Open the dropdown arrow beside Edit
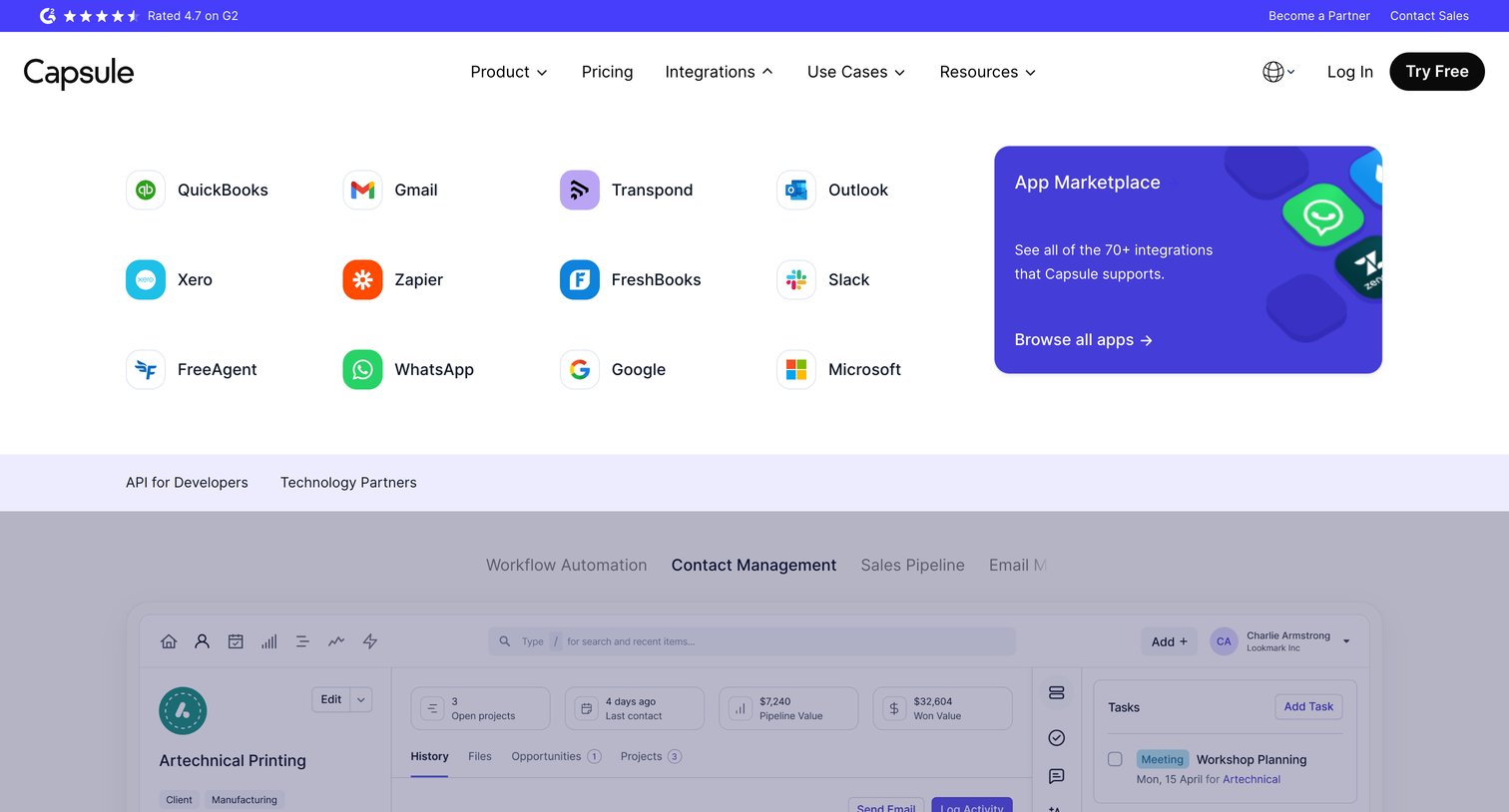Image resolution: width=1509 pixels, height=812 pixels. (x=361, y=700)
